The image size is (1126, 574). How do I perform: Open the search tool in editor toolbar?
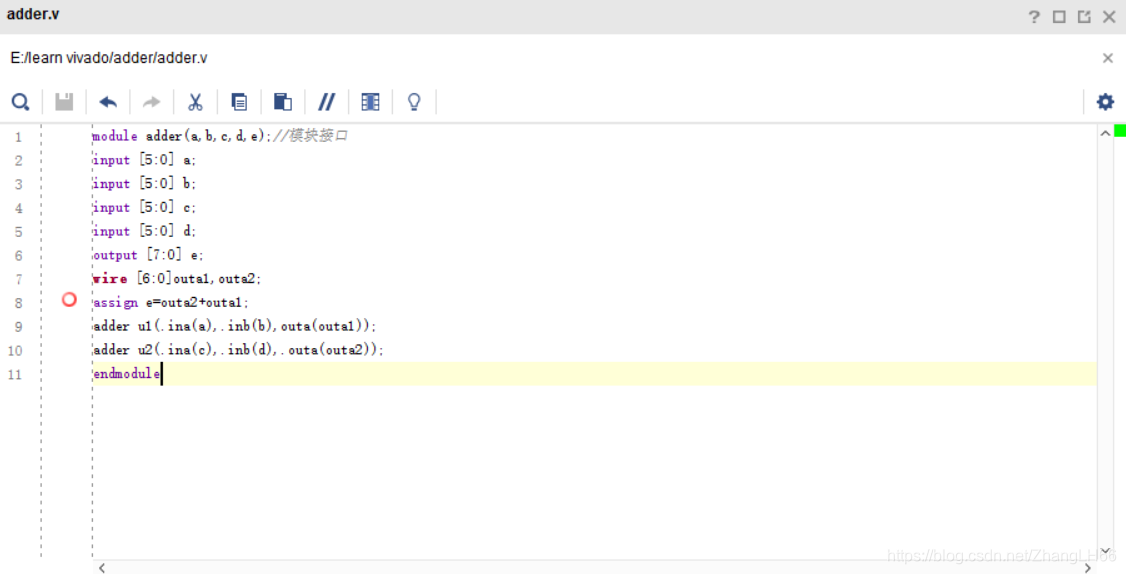[20, 102]
